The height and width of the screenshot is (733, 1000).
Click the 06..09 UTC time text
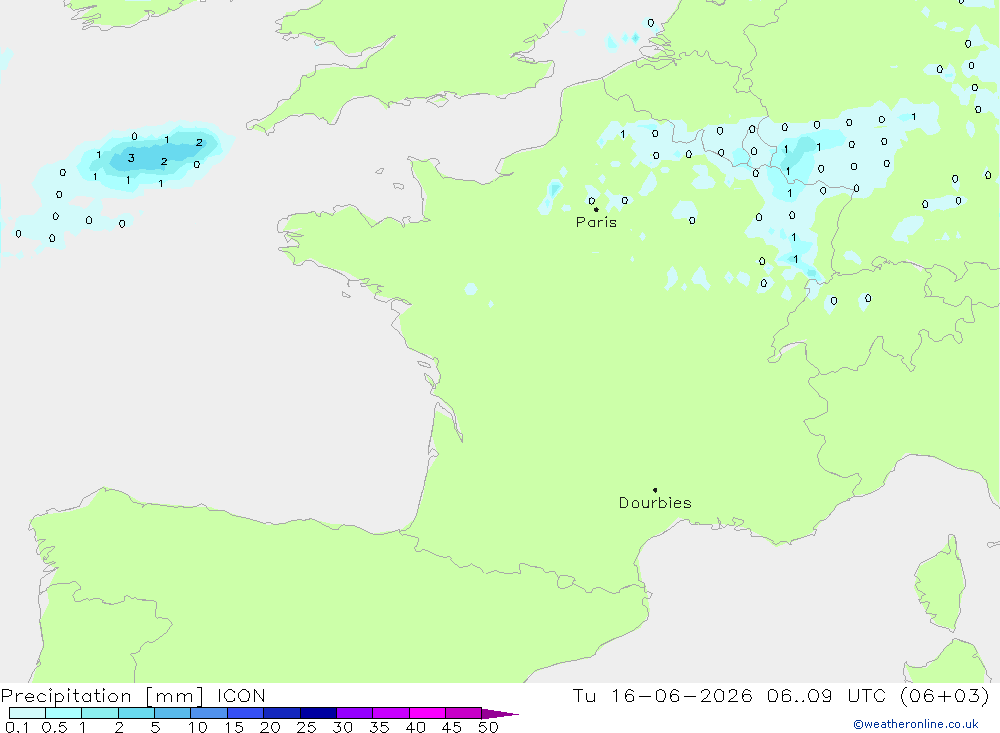[x=827, y=695]
